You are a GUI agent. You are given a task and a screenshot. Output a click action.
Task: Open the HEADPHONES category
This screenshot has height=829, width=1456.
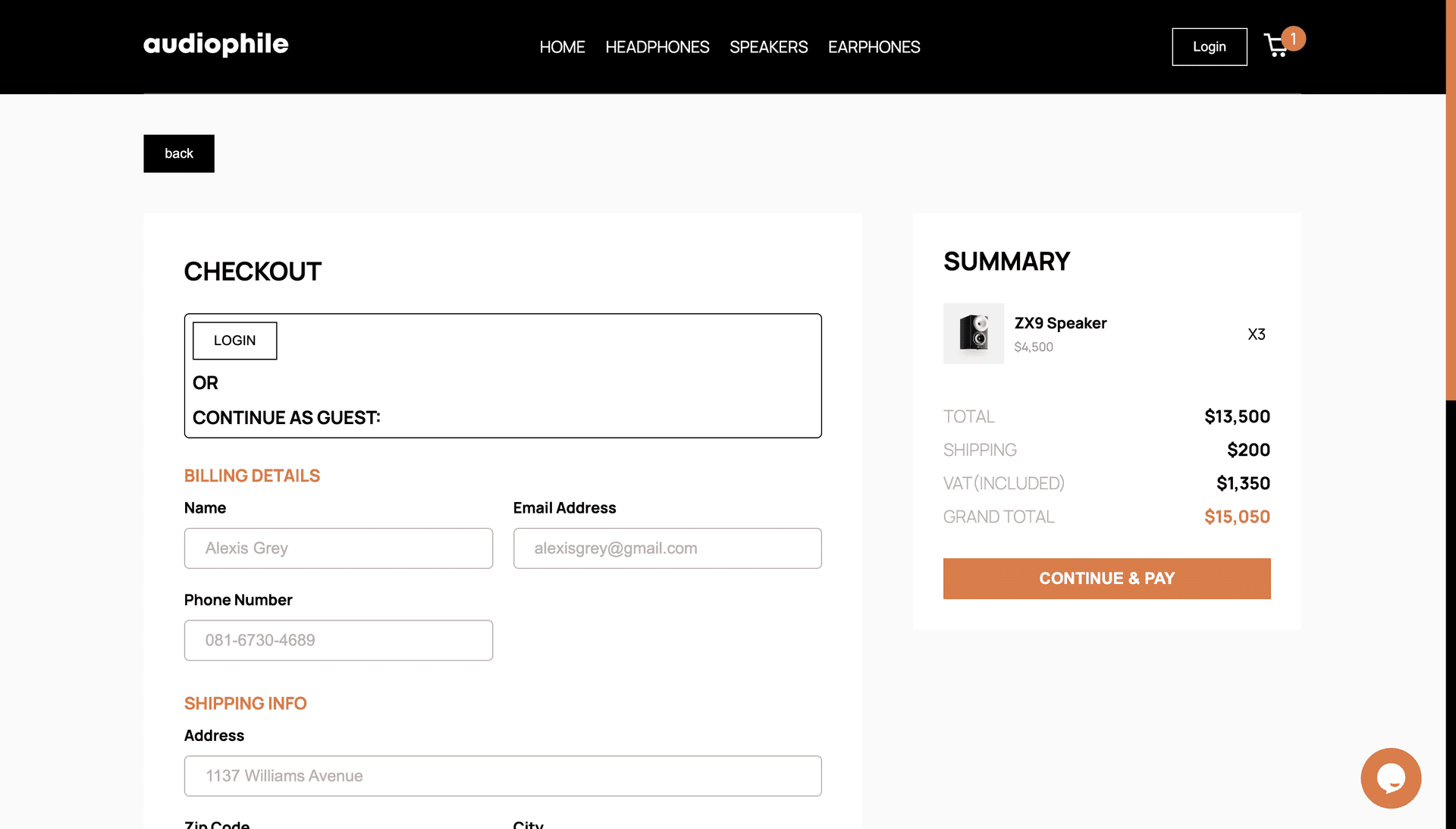(657, 47)
